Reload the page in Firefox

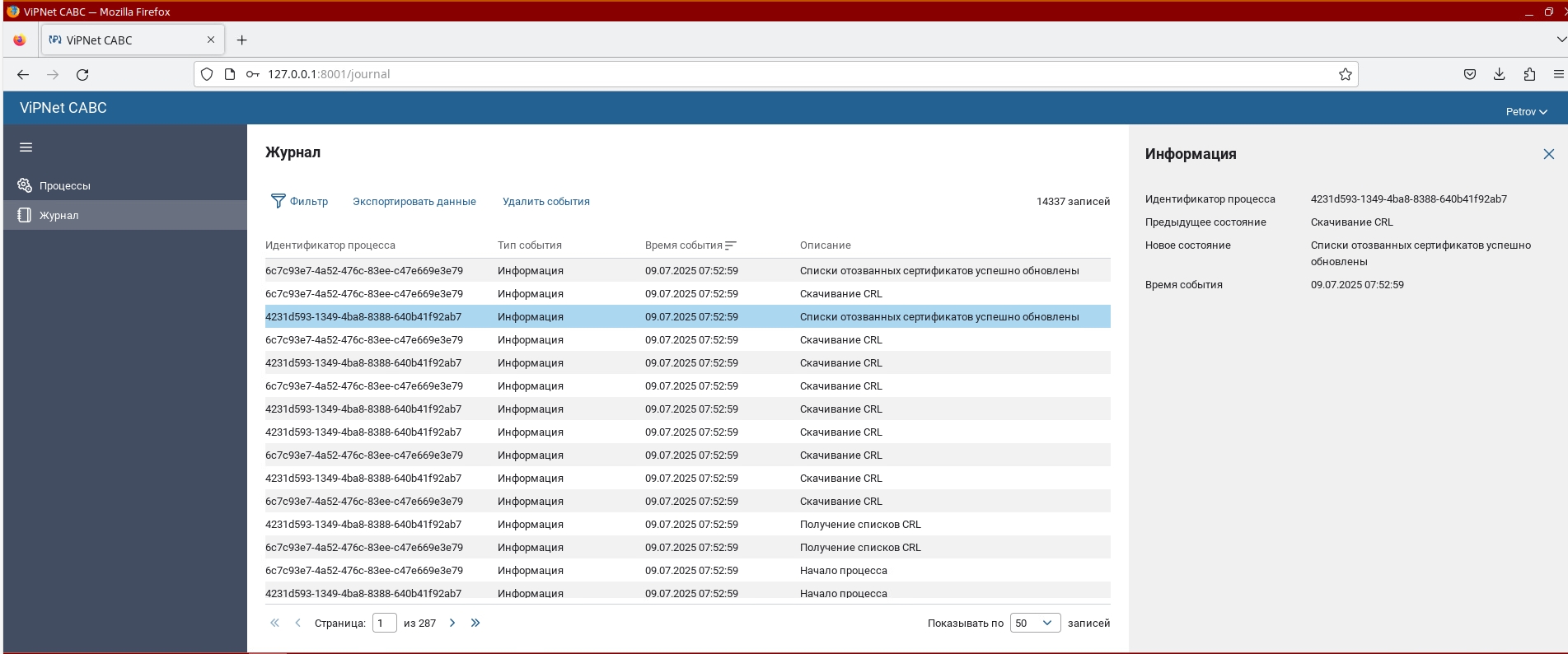point(82,74)
